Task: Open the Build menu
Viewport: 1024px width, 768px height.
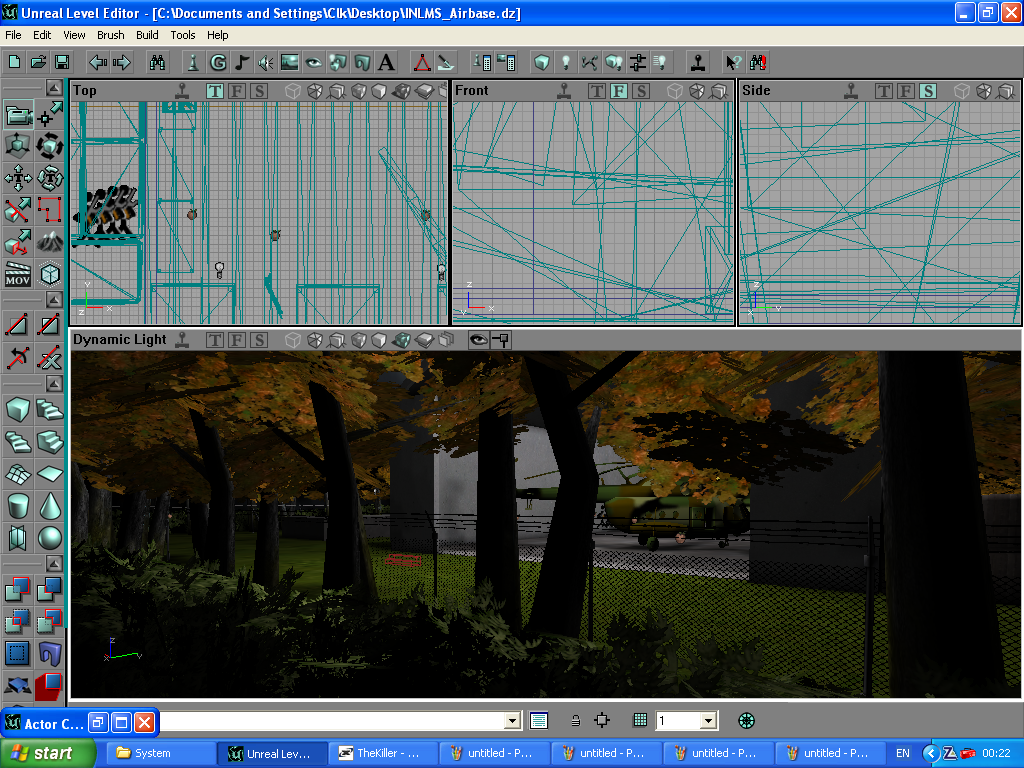Action: tap(147, 35)
